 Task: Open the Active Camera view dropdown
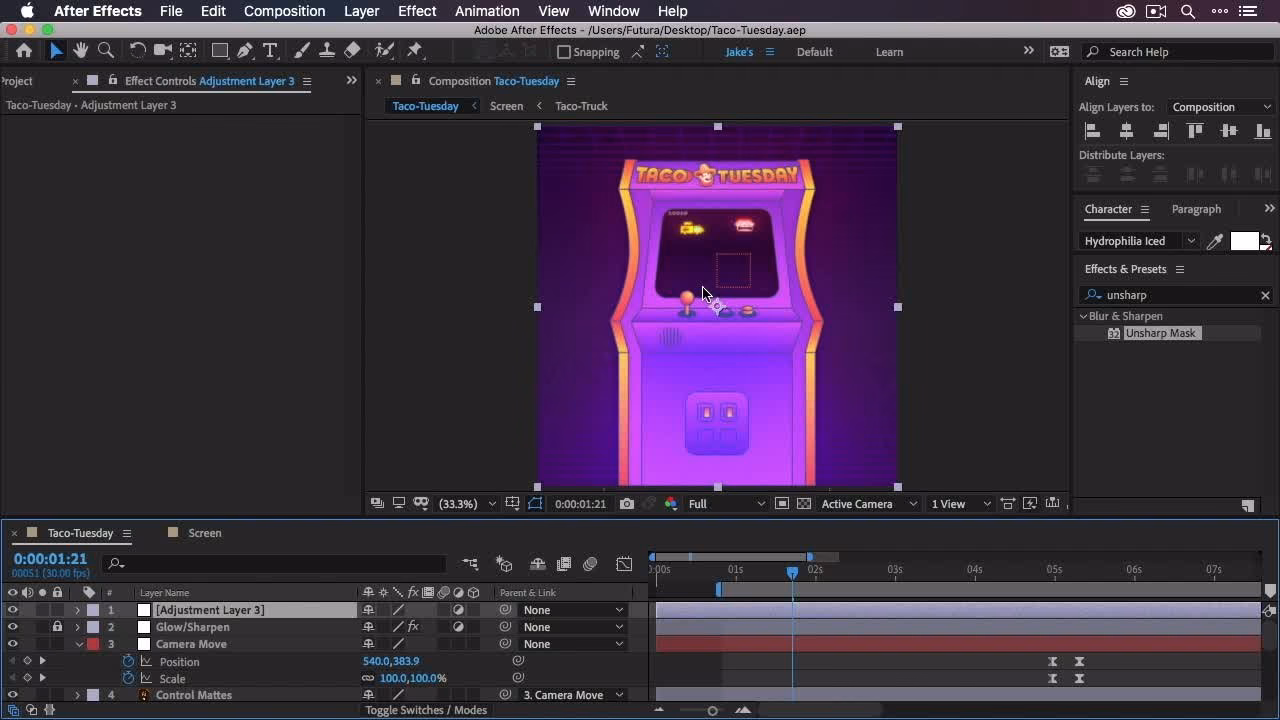click(x=867, y=503)
